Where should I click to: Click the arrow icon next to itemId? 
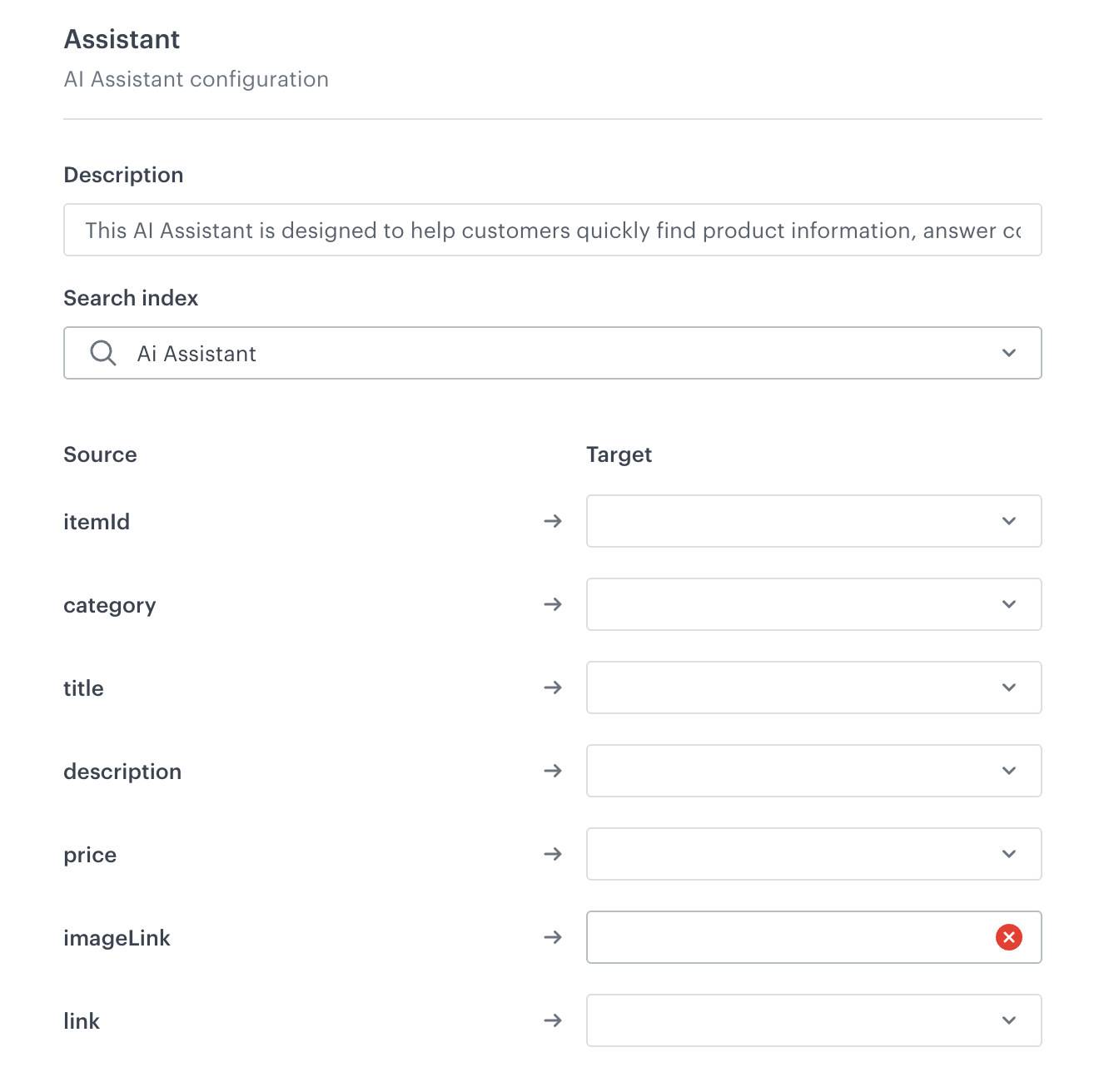coord(553,521)
